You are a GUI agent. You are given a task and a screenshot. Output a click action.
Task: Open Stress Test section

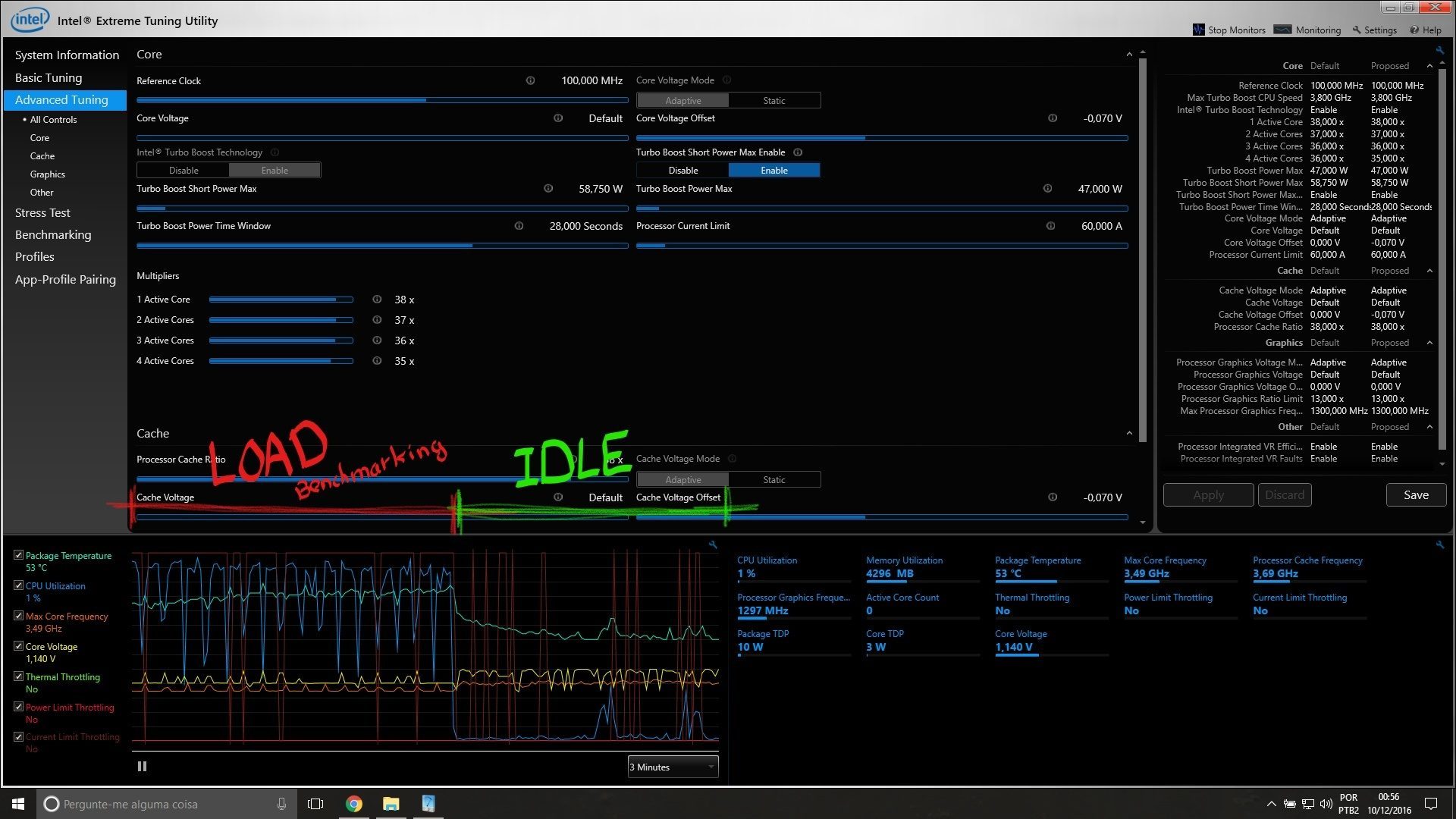[42, 213]
